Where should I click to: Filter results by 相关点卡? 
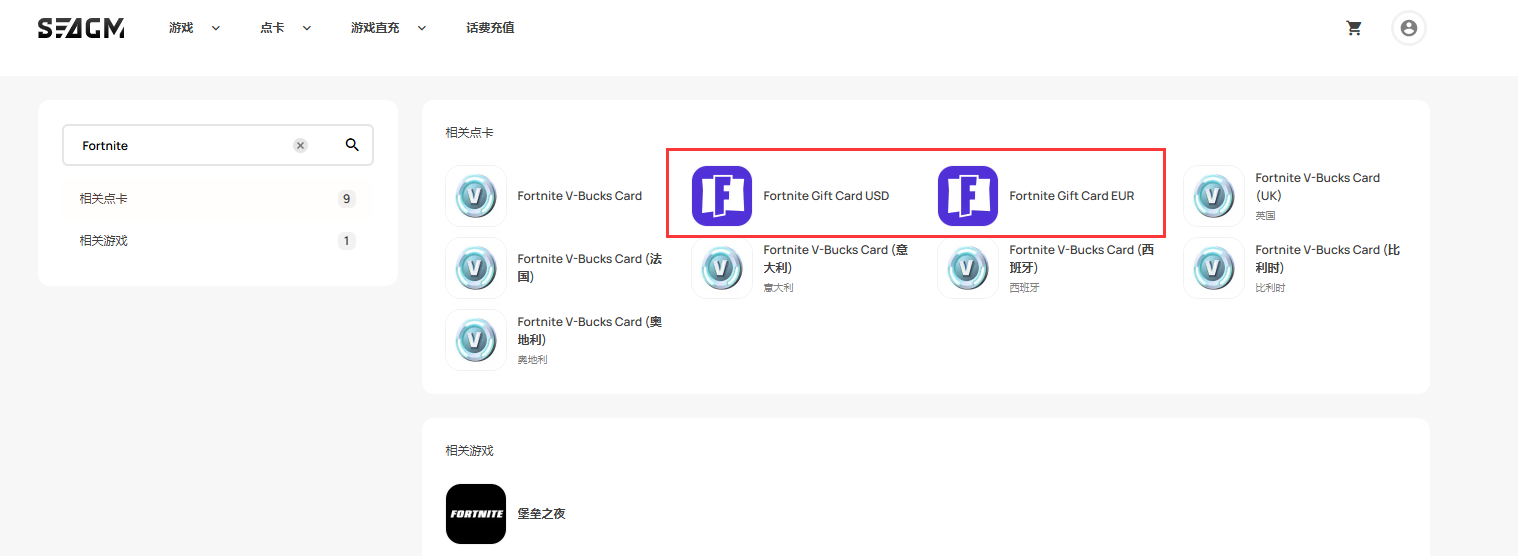[104, 199]
